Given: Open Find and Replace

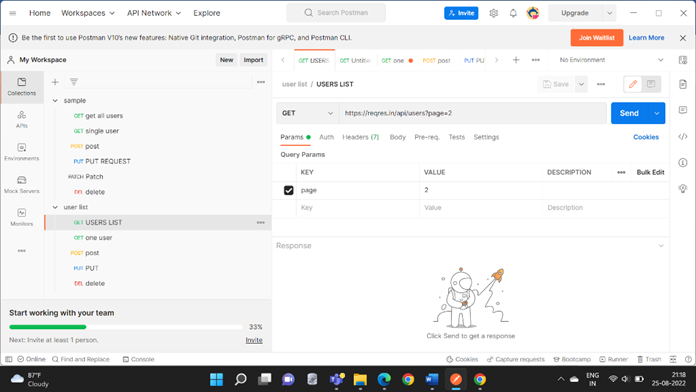Looking at the screenshot, I should (81, 359).
